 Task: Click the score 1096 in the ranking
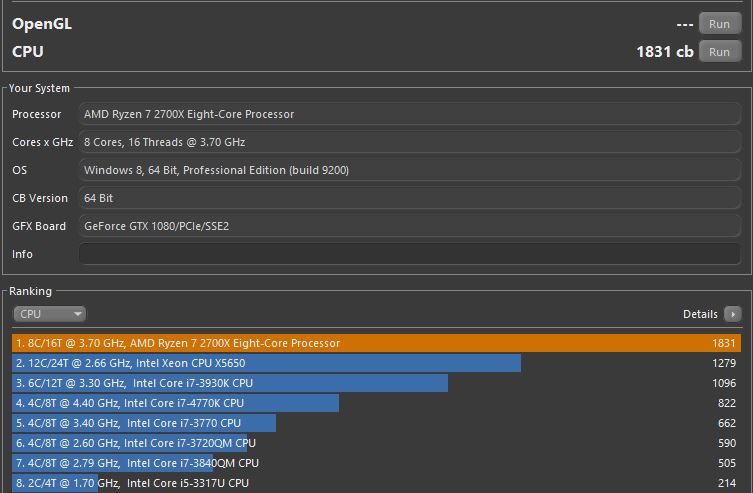[724, 383]
